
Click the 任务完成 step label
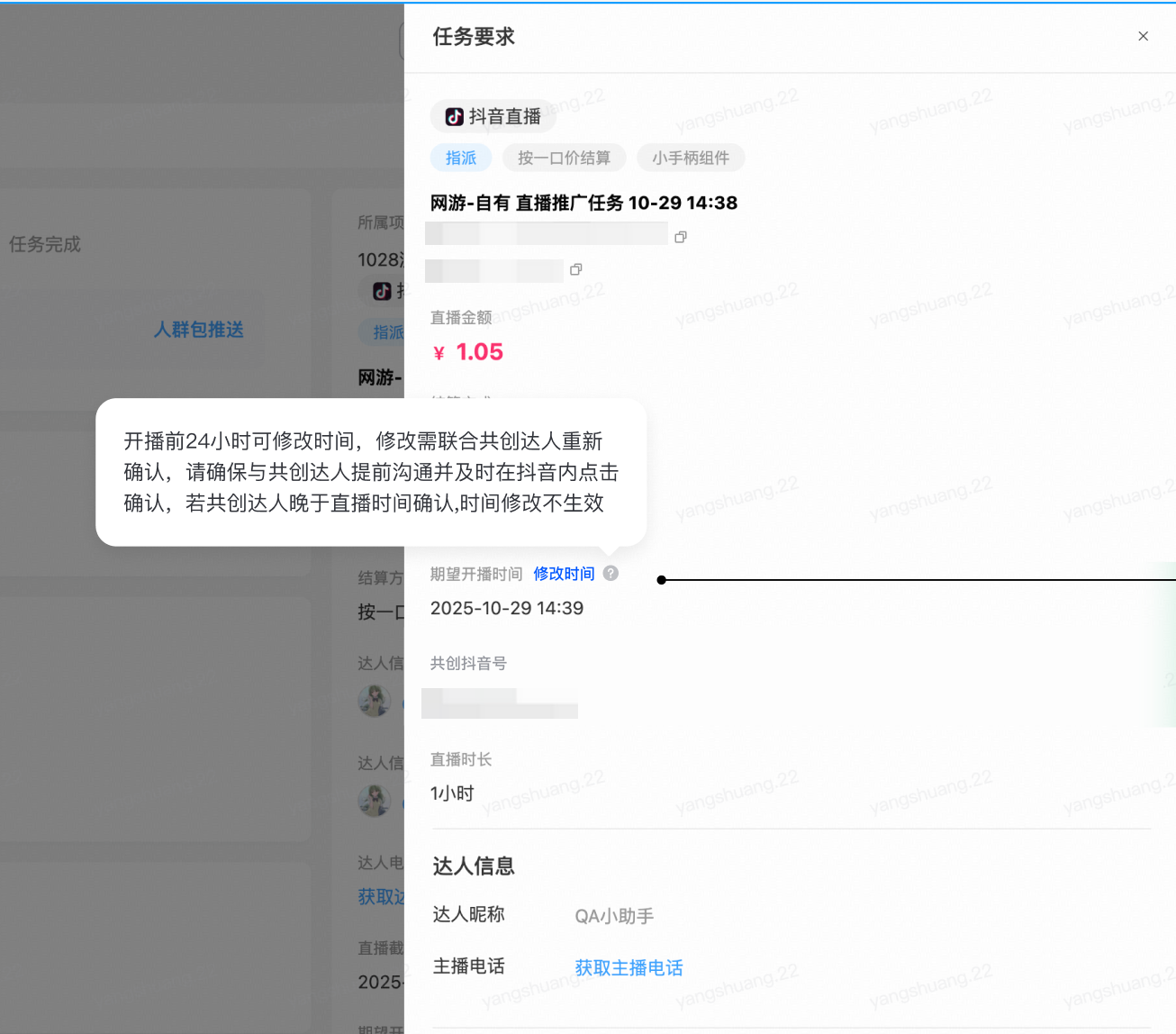pyautogui.click(x=45, y=244)
